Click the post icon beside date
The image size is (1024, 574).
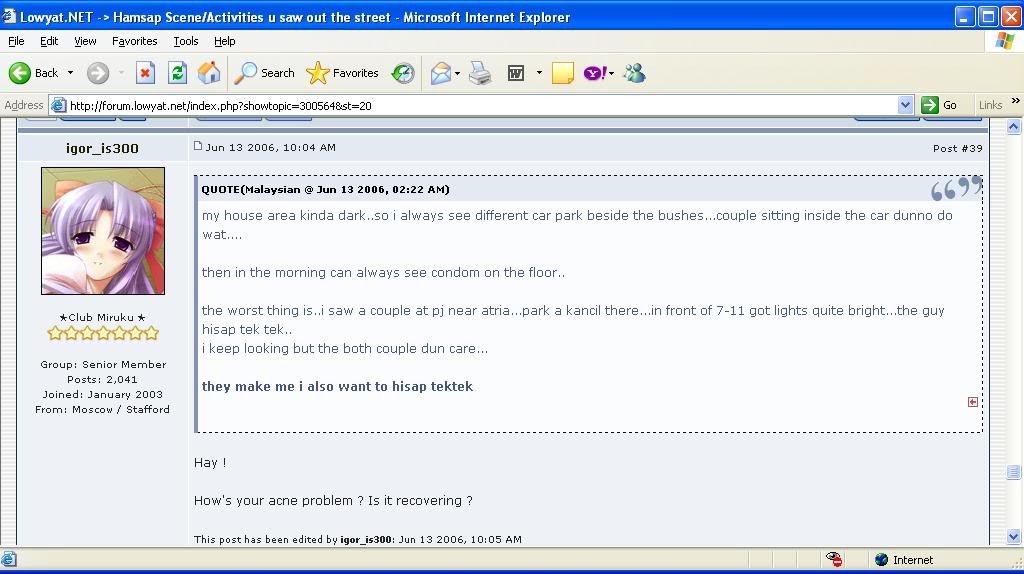(198, 146)
